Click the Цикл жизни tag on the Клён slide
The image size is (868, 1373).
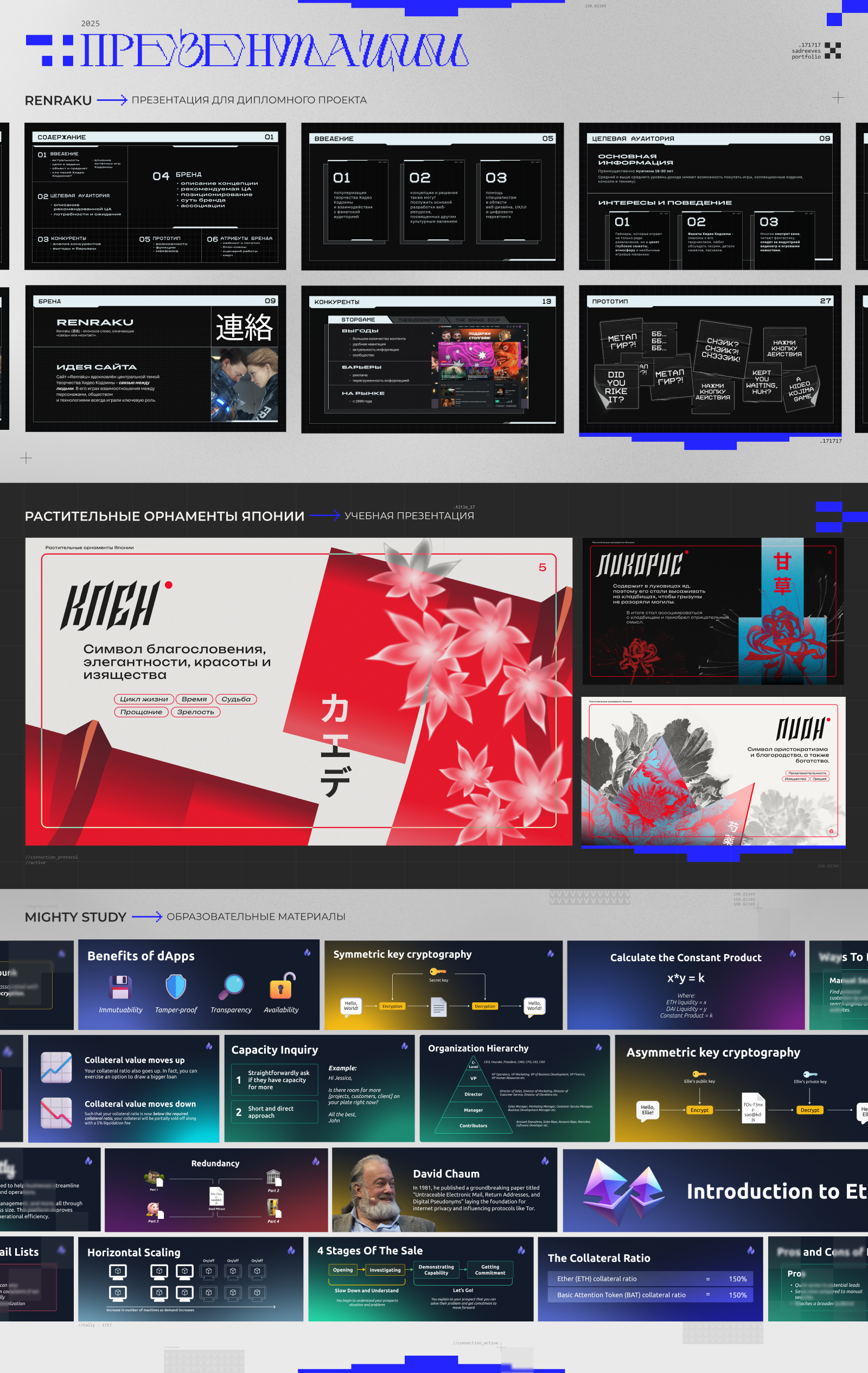[144, 699]
